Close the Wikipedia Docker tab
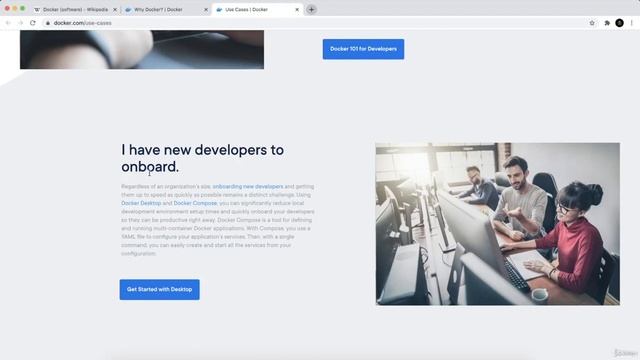The height and width of the screenshot is (360, 640). click(x=115, y=9)
